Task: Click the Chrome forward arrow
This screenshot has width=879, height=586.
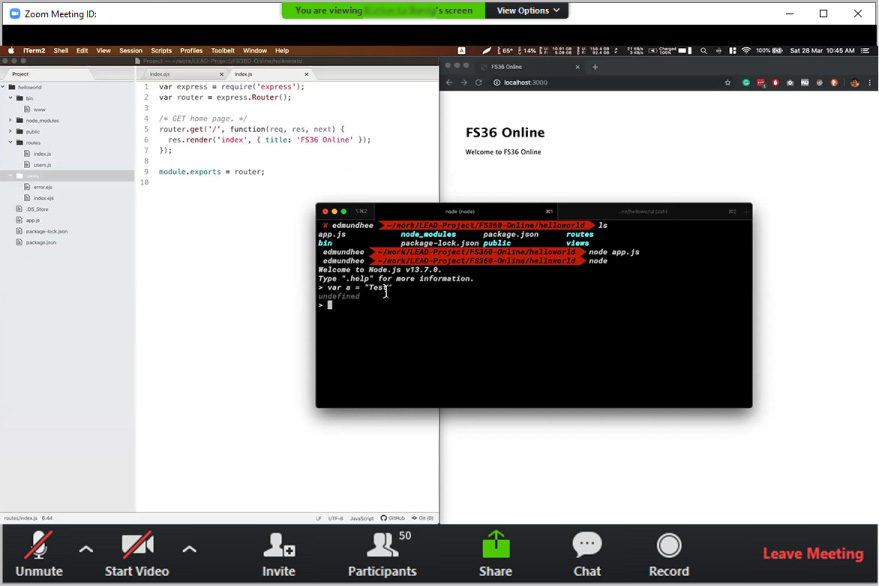Action: point(464,82)
